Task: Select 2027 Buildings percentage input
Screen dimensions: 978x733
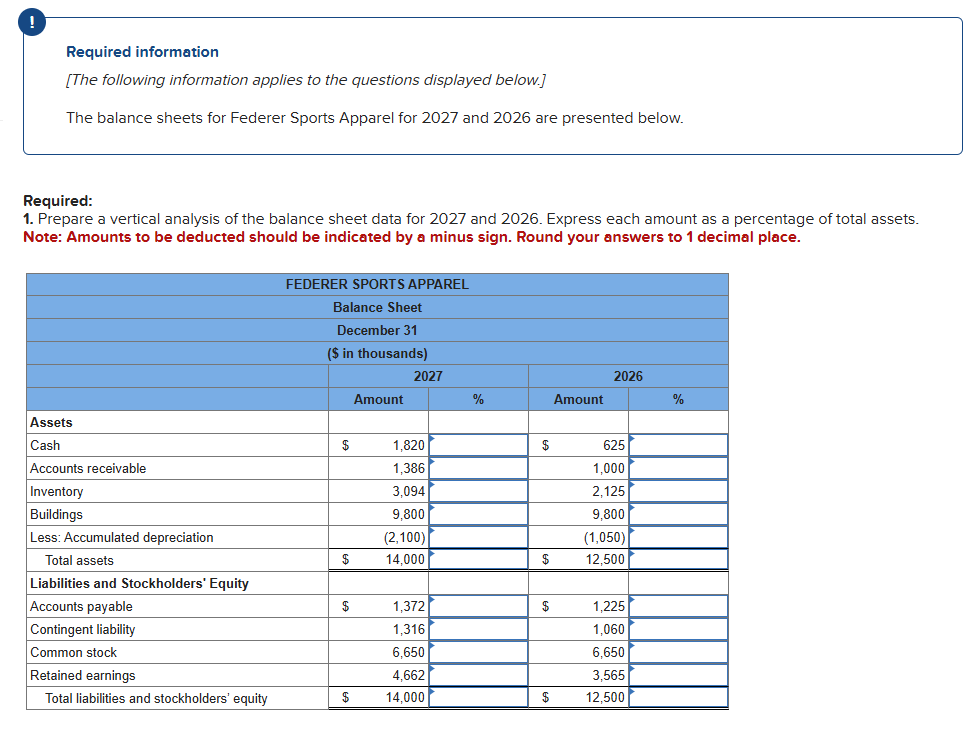Action: click(x=478, y=515)
